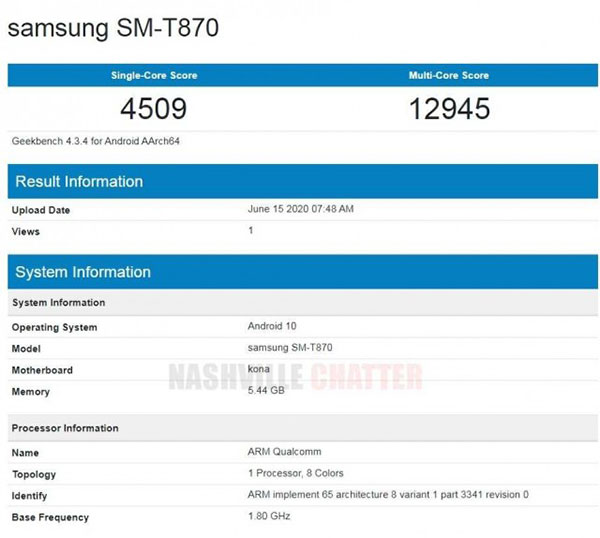Select the Multi-Core Score header
Screen dimensions: 600x538
click(449, 75)
